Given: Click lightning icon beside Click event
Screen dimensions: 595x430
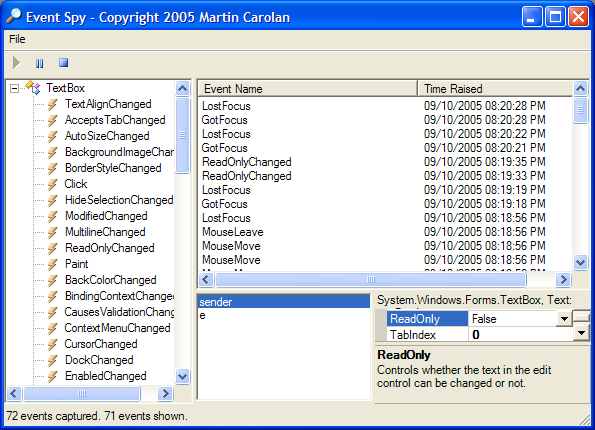Looking at the screenshot, I should [x=53, y=184].
